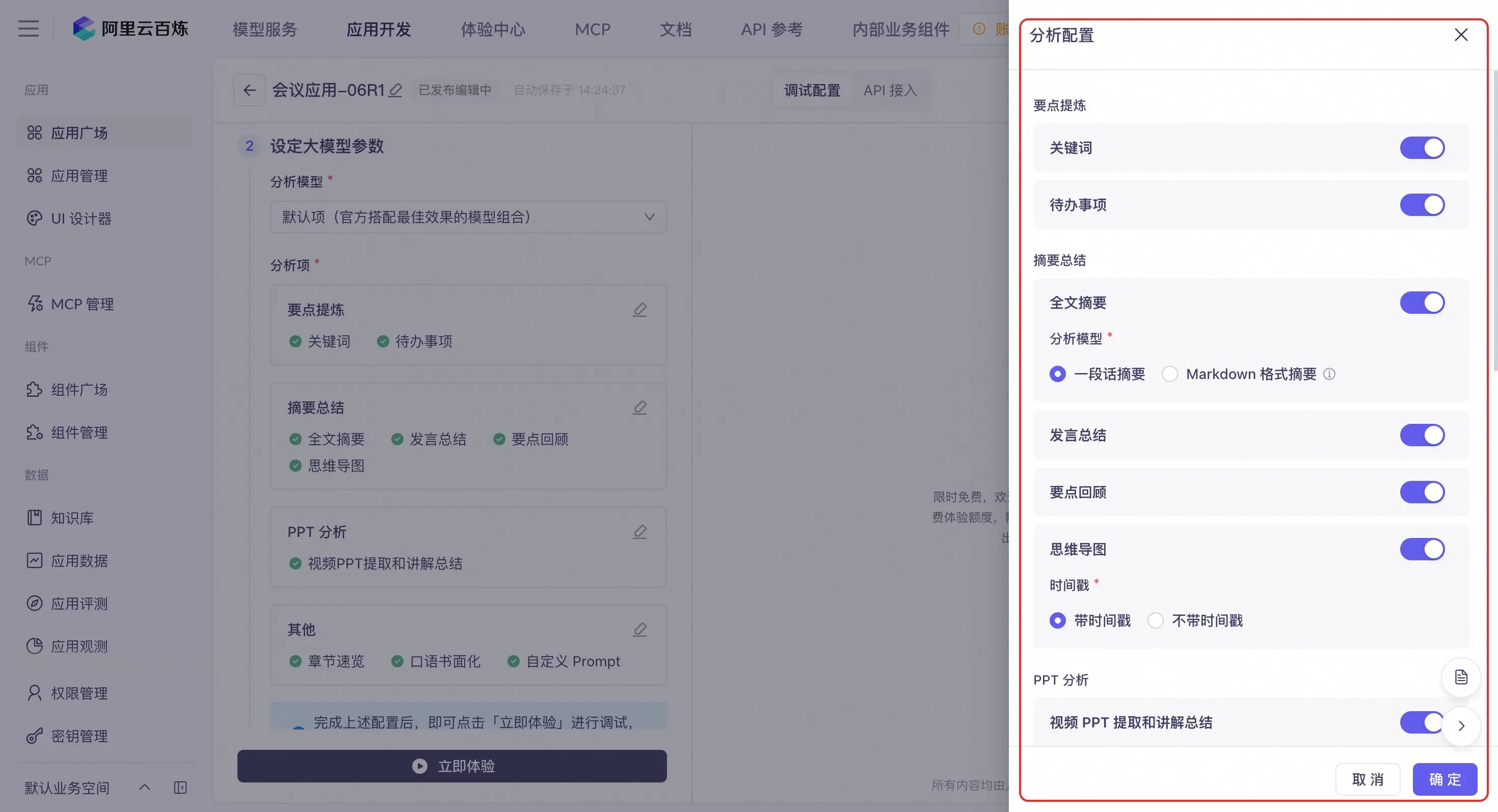Viewport: 1498px width, 812px height.
Task: Edit the PPT 分析 card
Action: 639,532
